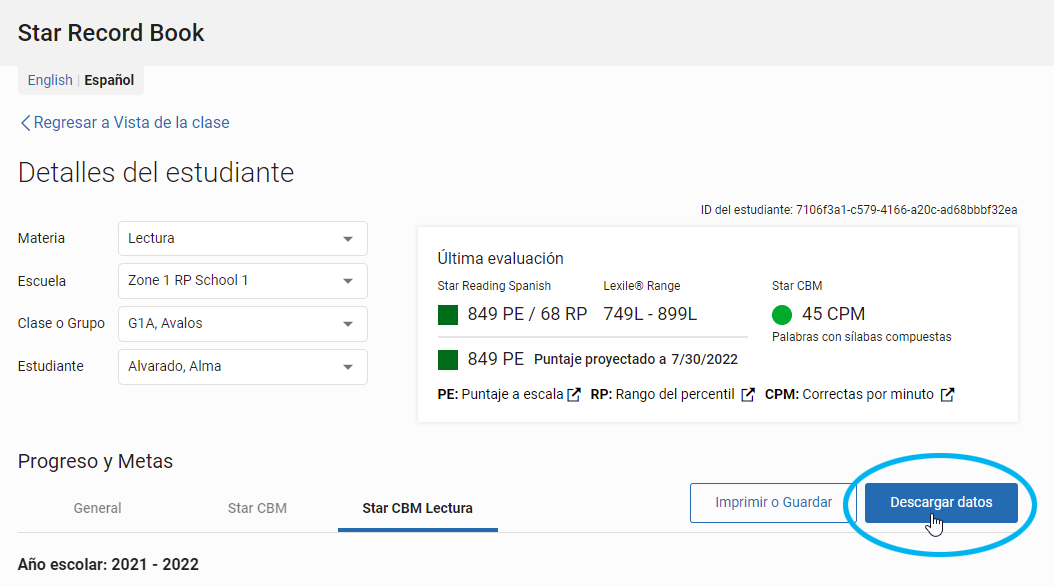
Task: Open the Materia dropdown showing Lectura
Action: pyautogui.click(x=243, y=239)
